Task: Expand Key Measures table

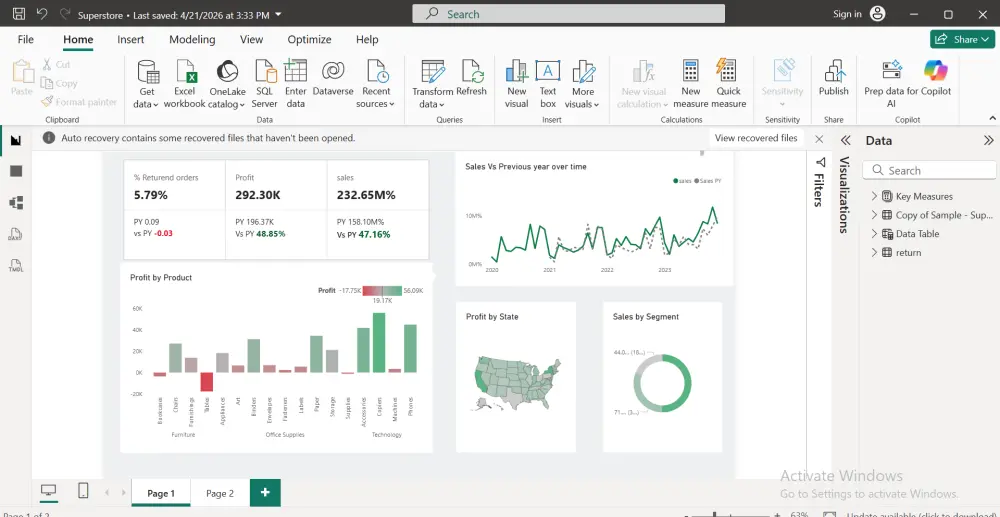Action: point(874,196)
